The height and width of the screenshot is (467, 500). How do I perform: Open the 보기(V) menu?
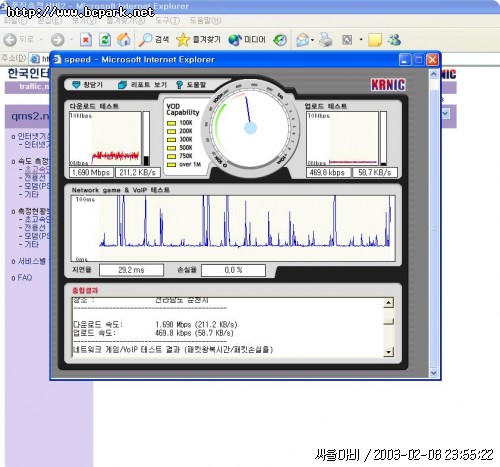coord(84,20)
